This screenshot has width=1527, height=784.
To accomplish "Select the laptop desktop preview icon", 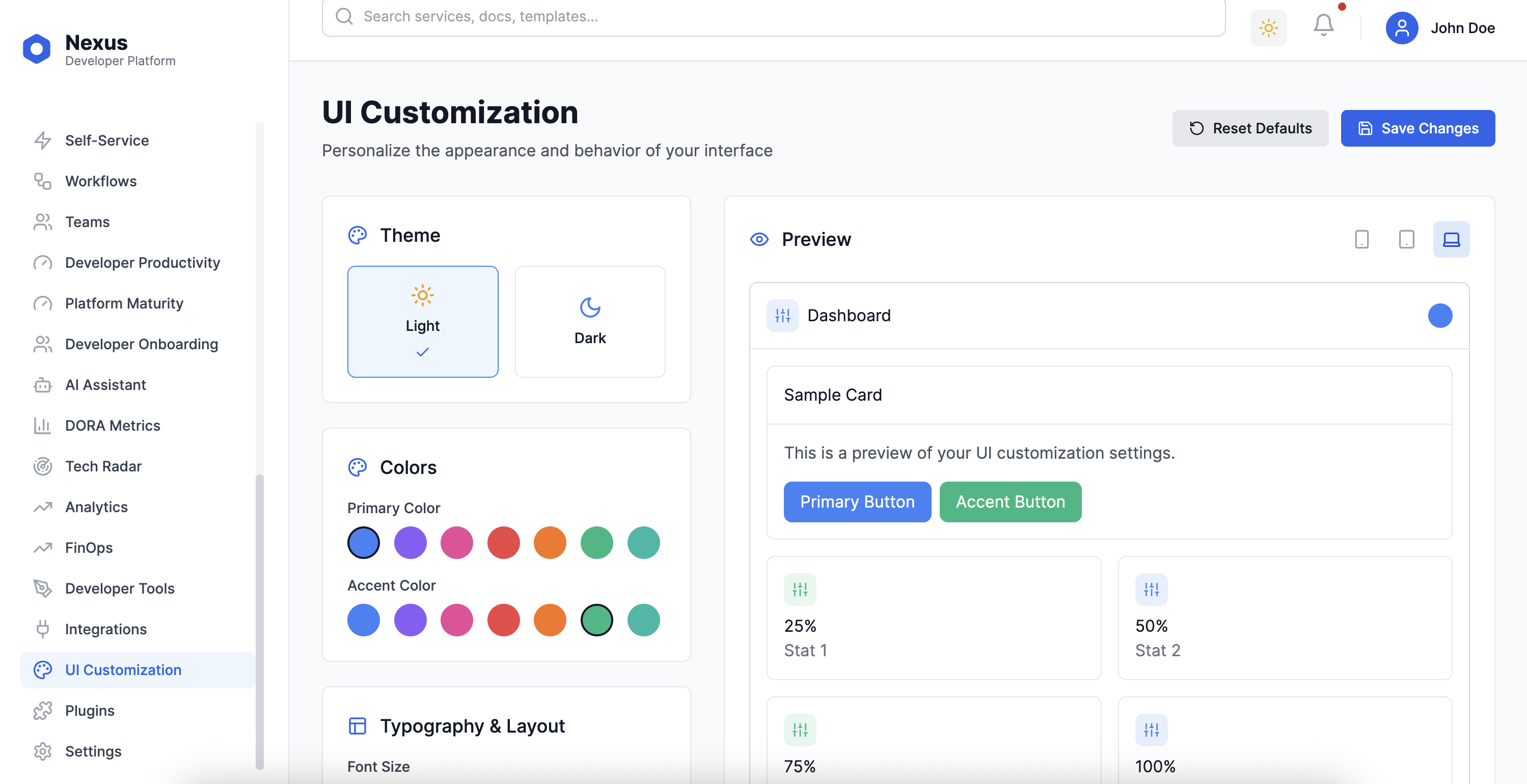I will (x=1451, y=239).
